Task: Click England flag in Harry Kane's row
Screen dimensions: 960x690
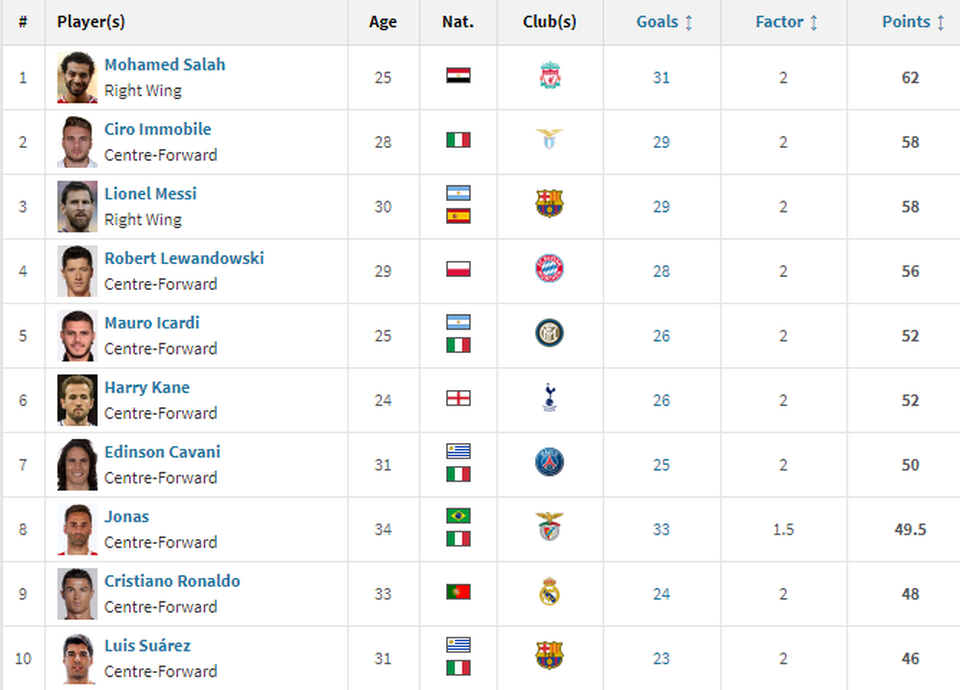Action: 458,399
